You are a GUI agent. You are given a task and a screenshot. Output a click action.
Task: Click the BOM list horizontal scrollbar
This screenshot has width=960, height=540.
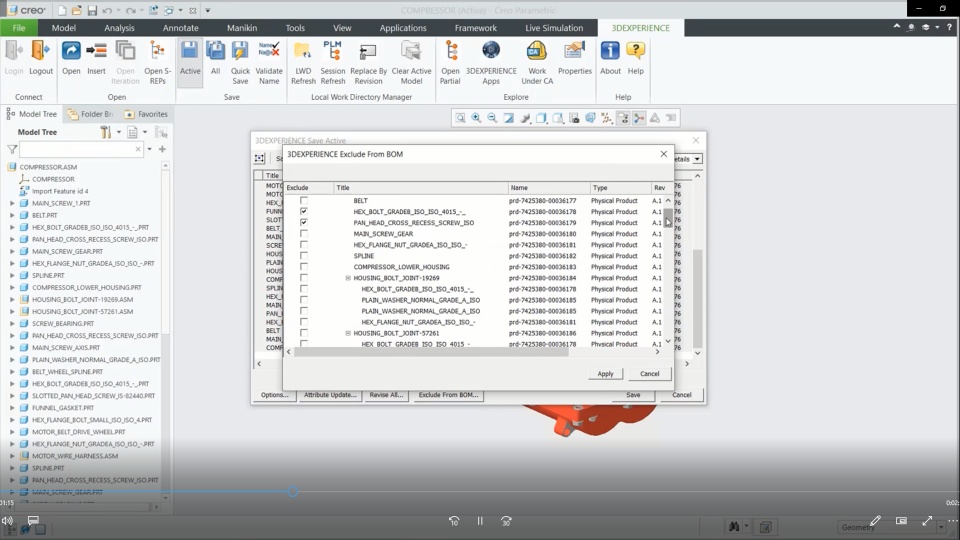point(432,352)
